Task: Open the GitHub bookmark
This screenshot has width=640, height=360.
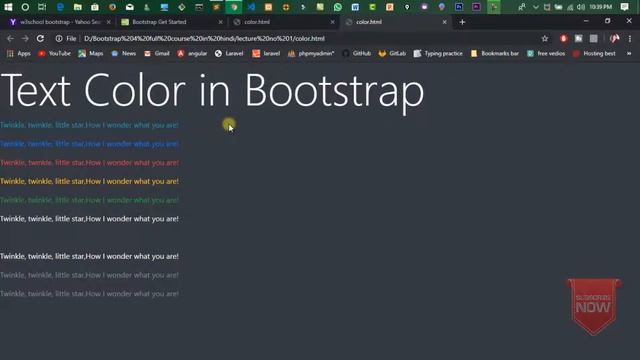Action: pos(356,53)
